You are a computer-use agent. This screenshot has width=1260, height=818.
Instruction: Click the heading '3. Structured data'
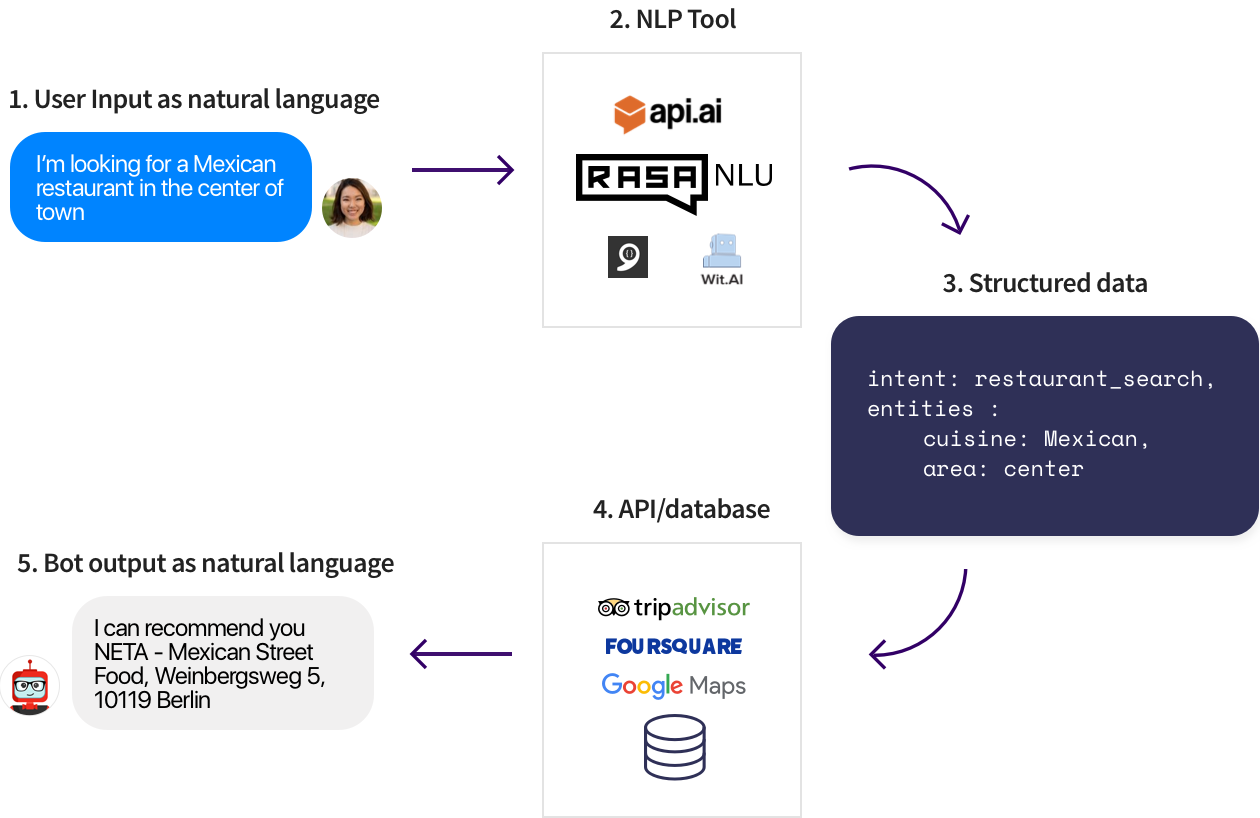[1045, 283]
